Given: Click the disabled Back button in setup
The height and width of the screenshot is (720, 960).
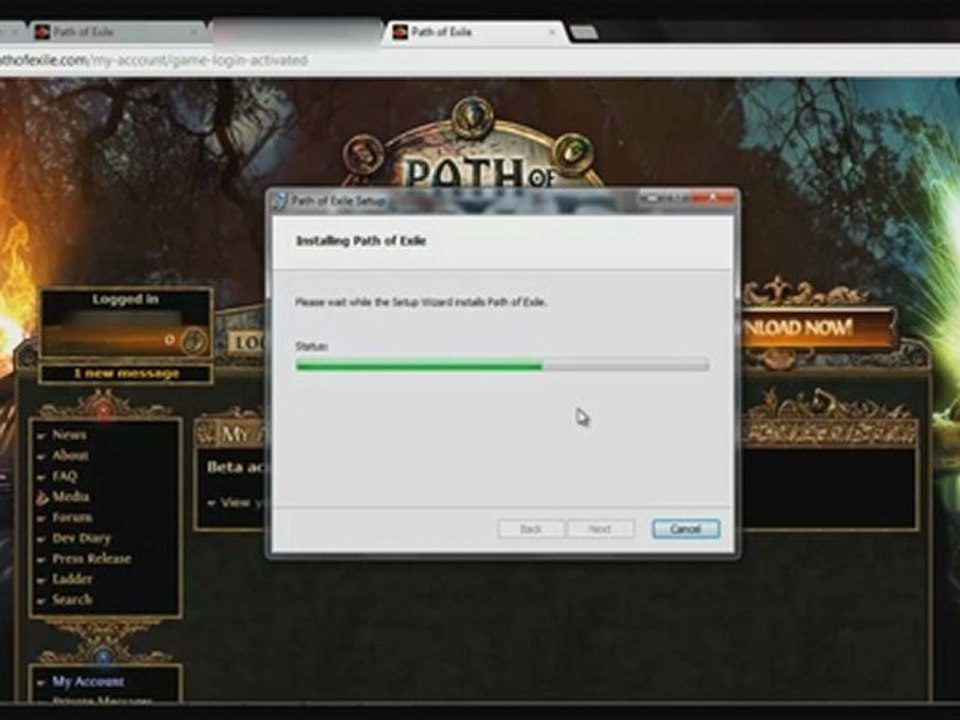Looking at the screenshot, I should (531, 528).
